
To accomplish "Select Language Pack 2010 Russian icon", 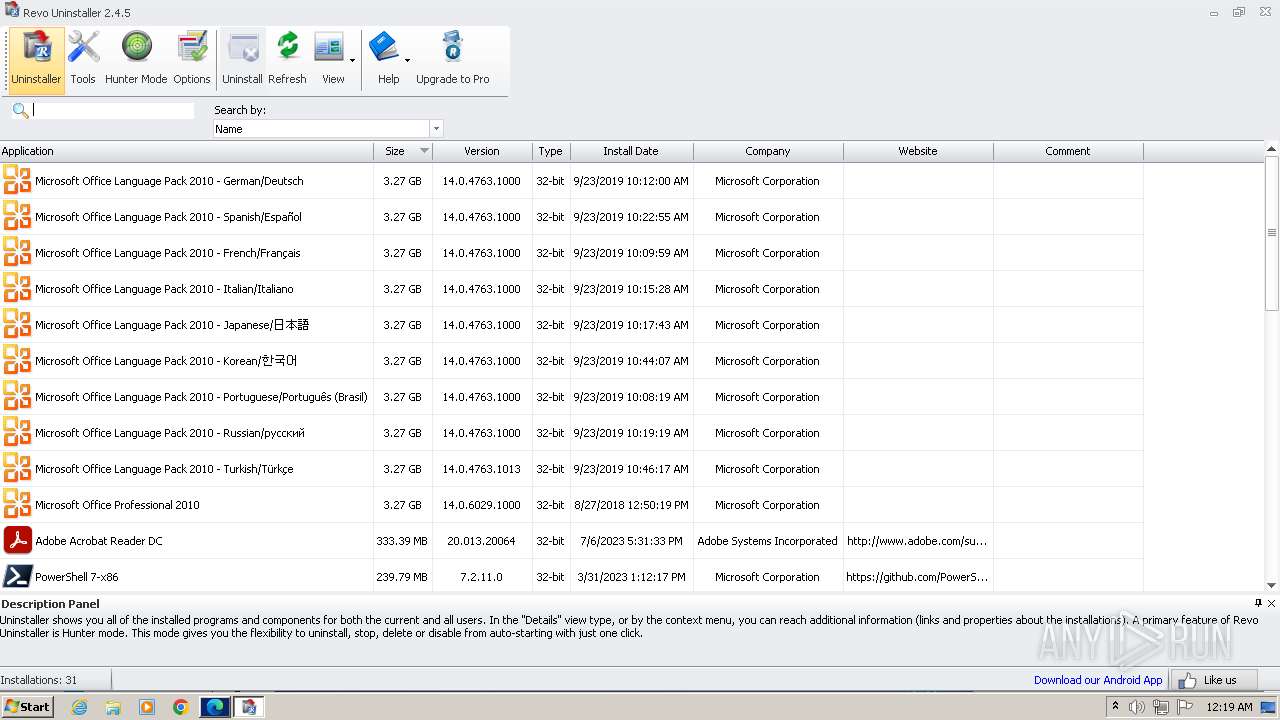I will [x=17, y=432].
